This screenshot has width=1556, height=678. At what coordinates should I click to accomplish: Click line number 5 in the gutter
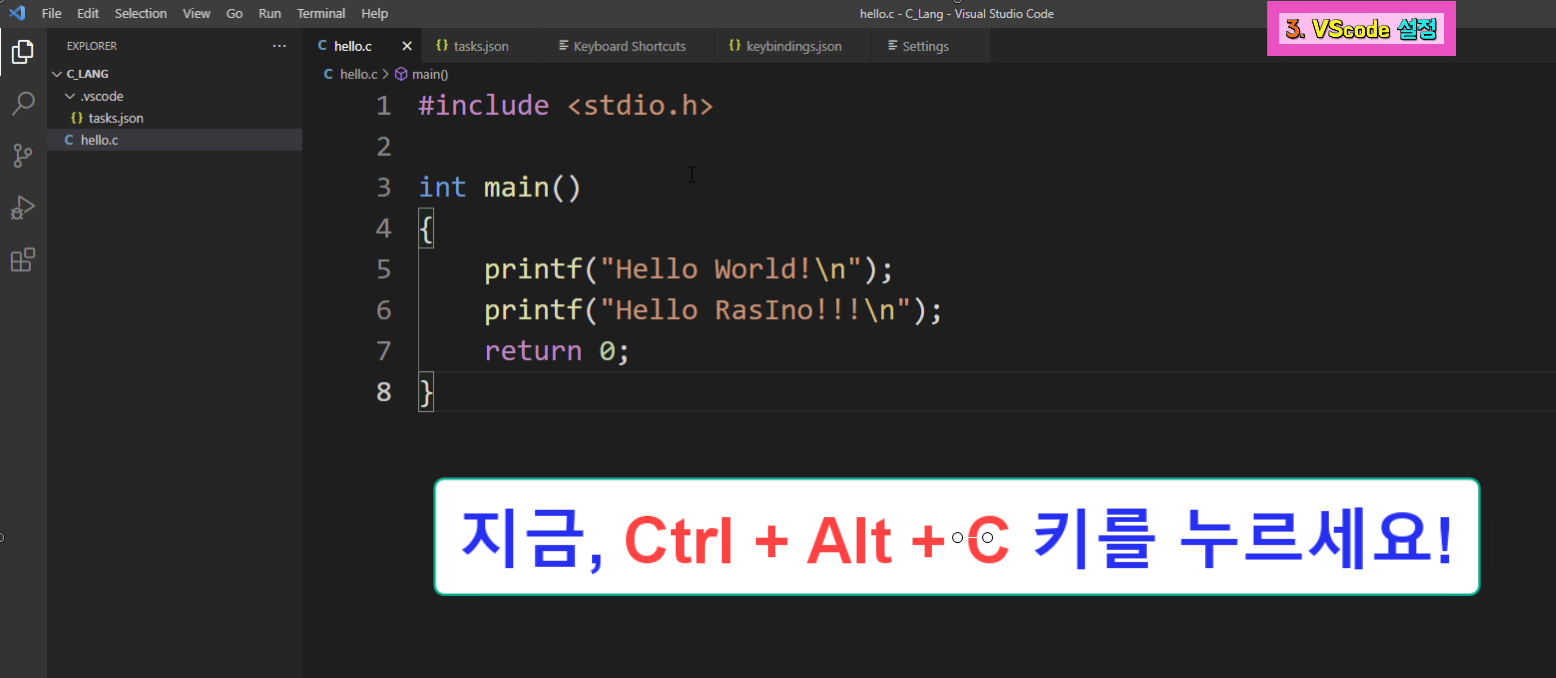pyautogui.click(x=384, y=269)
